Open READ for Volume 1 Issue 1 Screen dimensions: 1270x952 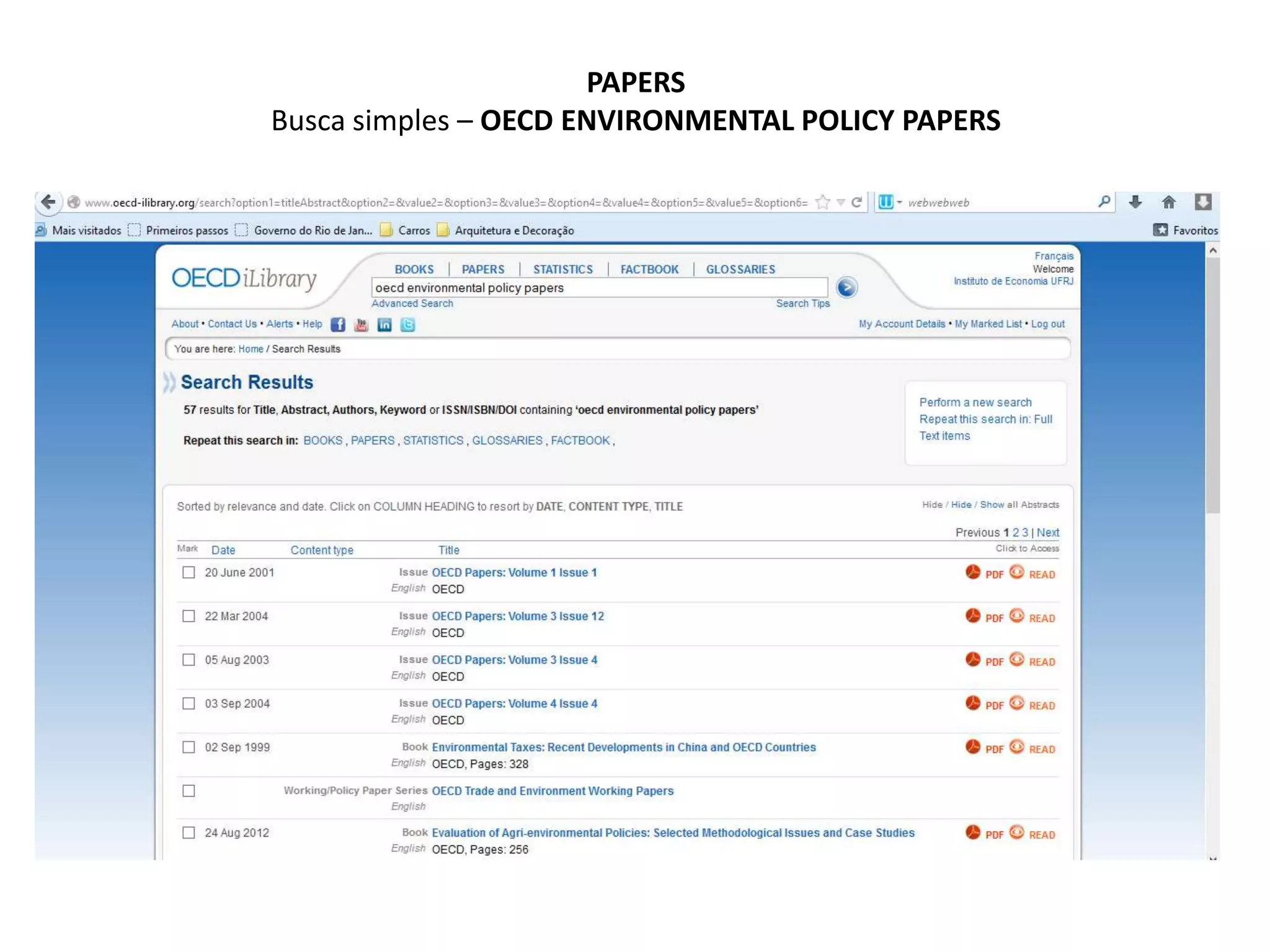click(x=1032, y=573)
